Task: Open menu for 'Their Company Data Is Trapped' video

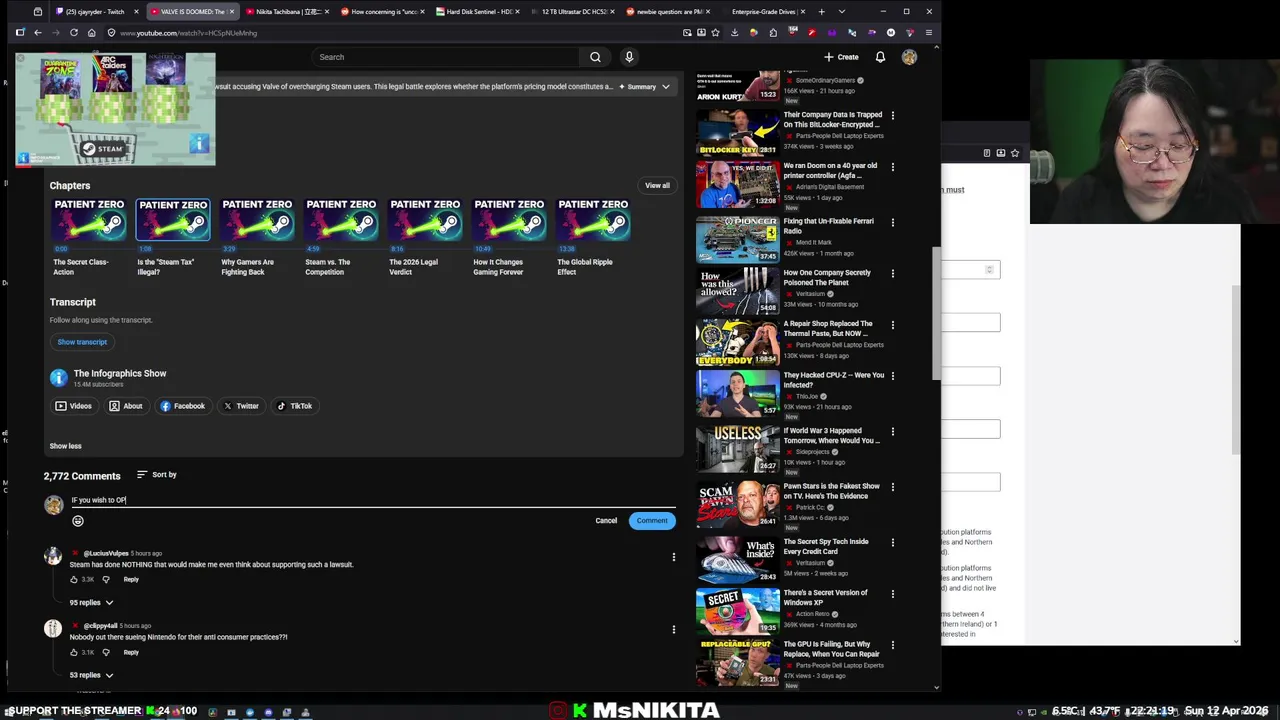Action: [892, 116]
